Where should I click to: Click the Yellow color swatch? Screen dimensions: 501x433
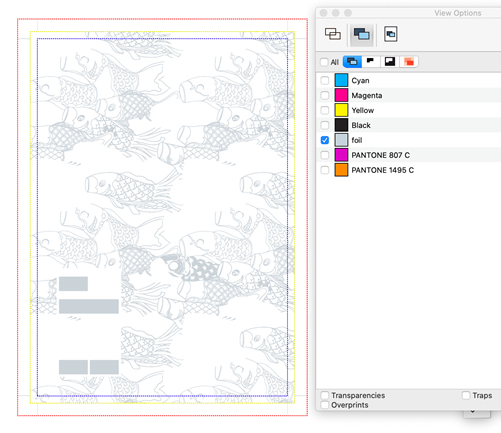341,110
